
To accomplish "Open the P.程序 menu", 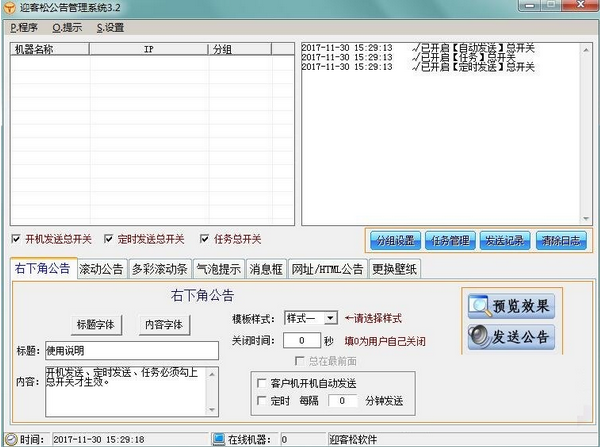I will 24,28.
